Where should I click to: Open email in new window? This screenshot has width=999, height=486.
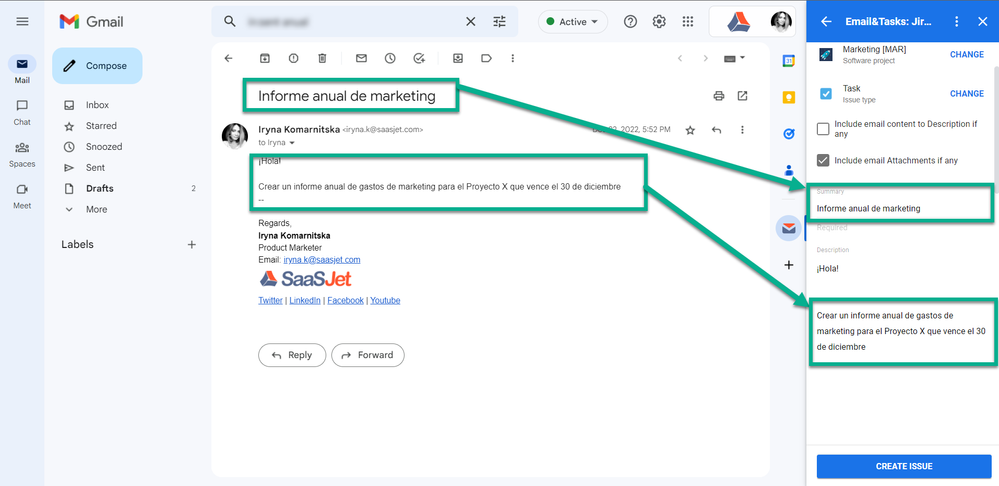click(x=742, y=96)
